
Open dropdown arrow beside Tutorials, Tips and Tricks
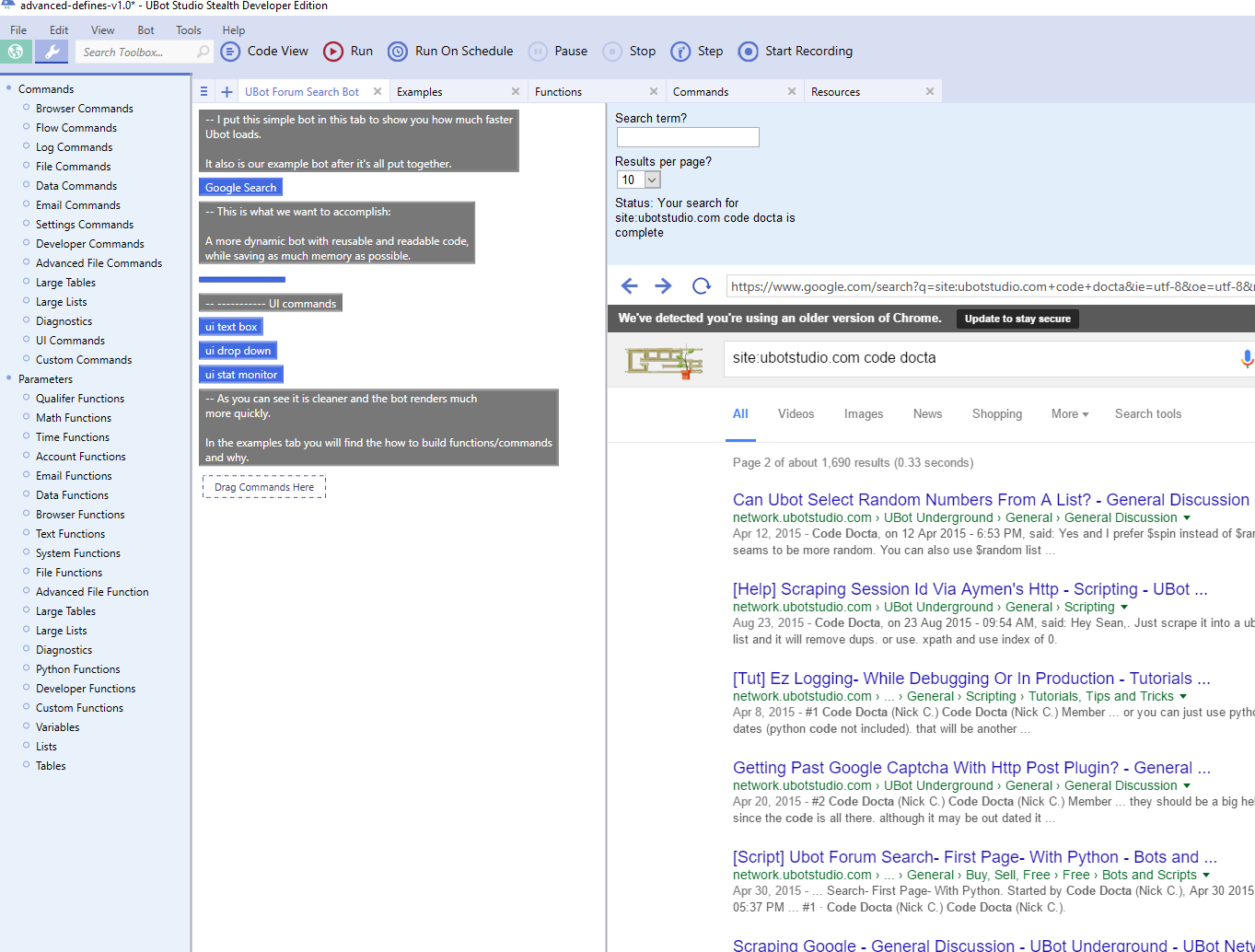1183,697
